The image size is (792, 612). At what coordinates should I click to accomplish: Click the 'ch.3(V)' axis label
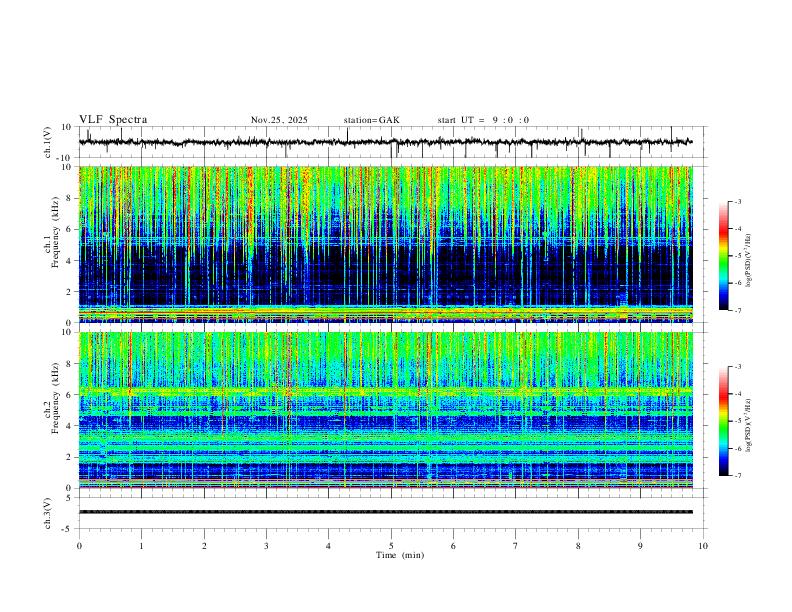[48, 513]
